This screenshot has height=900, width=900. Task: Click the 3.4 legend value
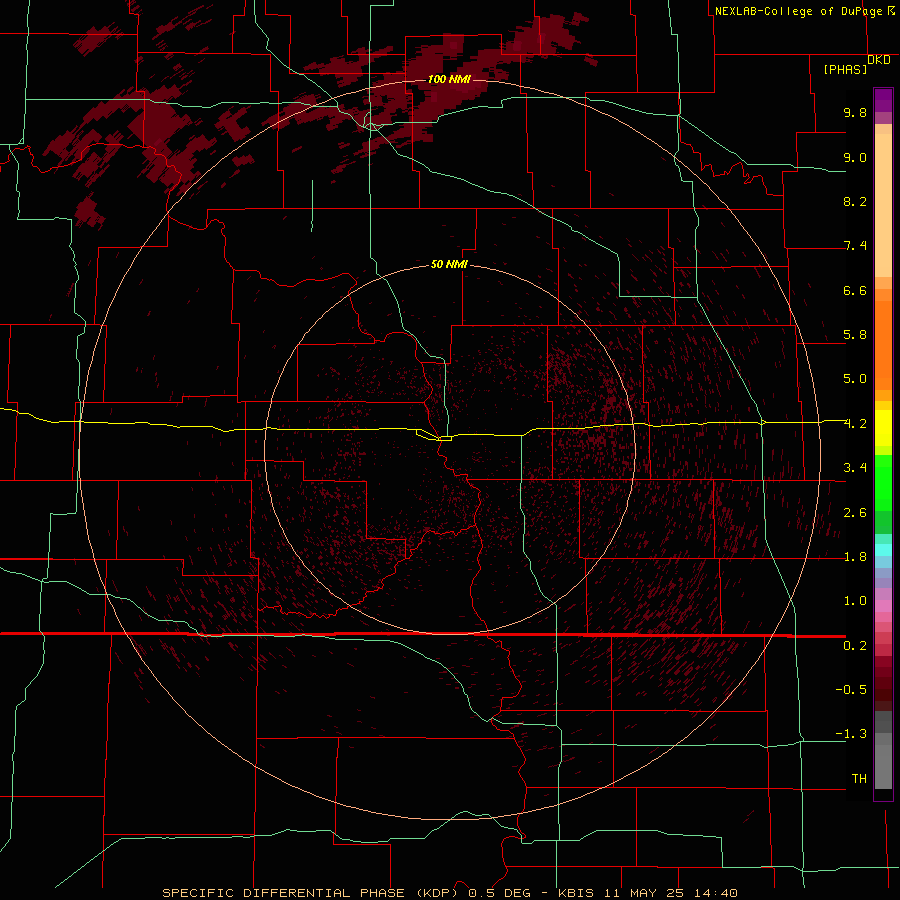click(855, 468)
